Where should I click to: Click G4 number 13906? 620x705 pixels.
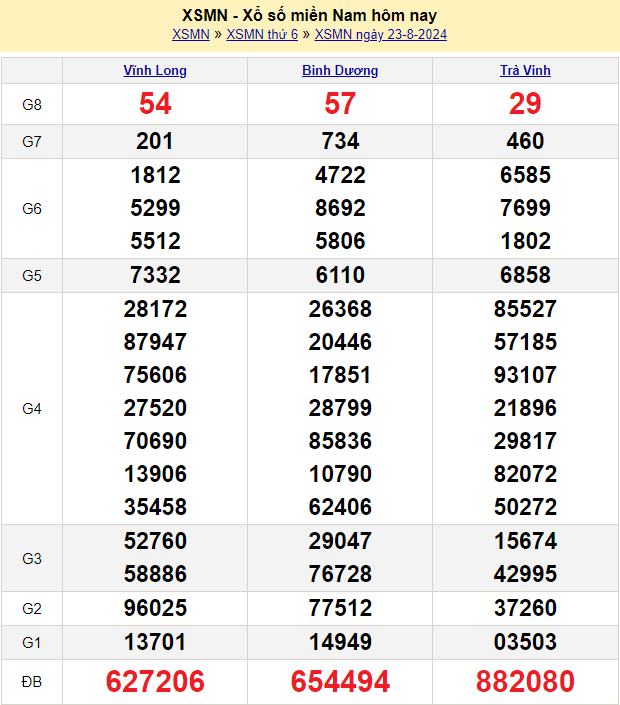[x=155, y=474]
